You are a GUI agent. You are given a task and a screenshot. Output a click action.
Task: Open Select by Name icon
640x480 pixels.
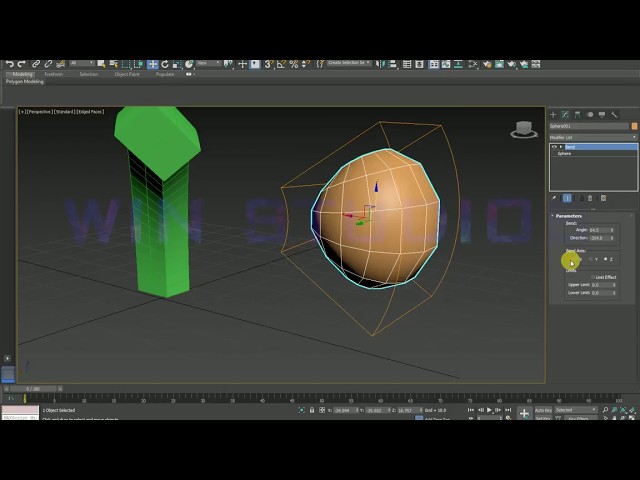click(113, 64)
